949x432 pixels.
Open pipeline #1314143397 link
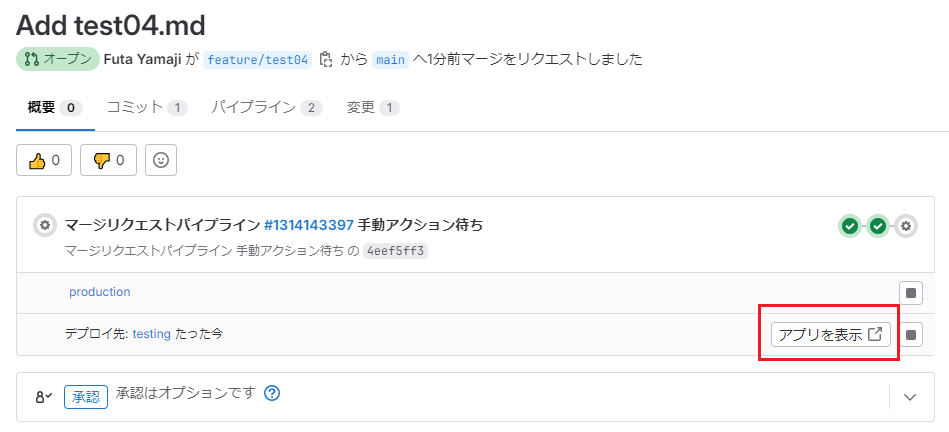[x=309, y=225]
